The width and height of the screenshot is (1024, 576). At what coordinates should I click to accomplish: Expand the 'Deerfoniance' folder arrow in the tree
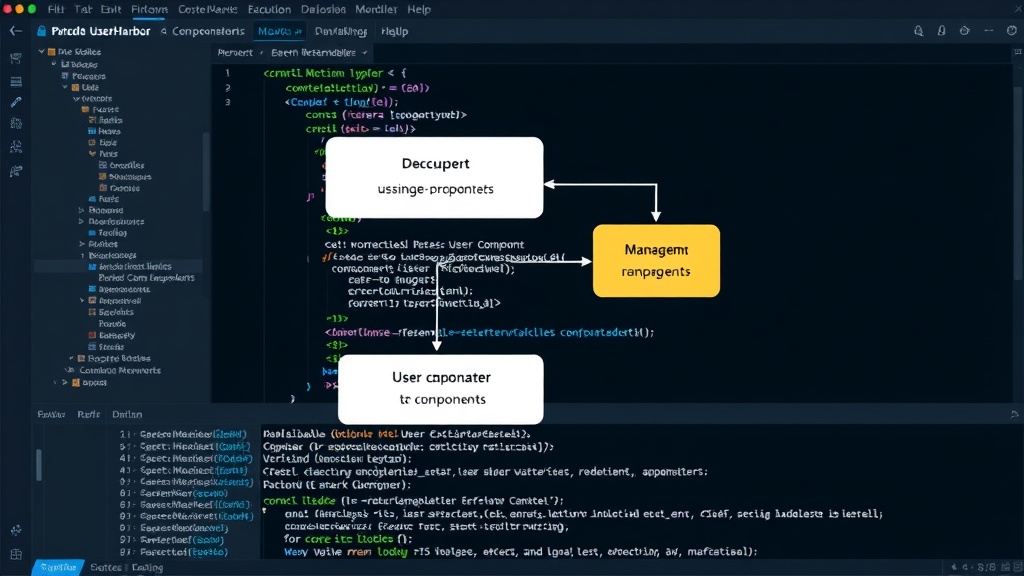coord(82,221)
